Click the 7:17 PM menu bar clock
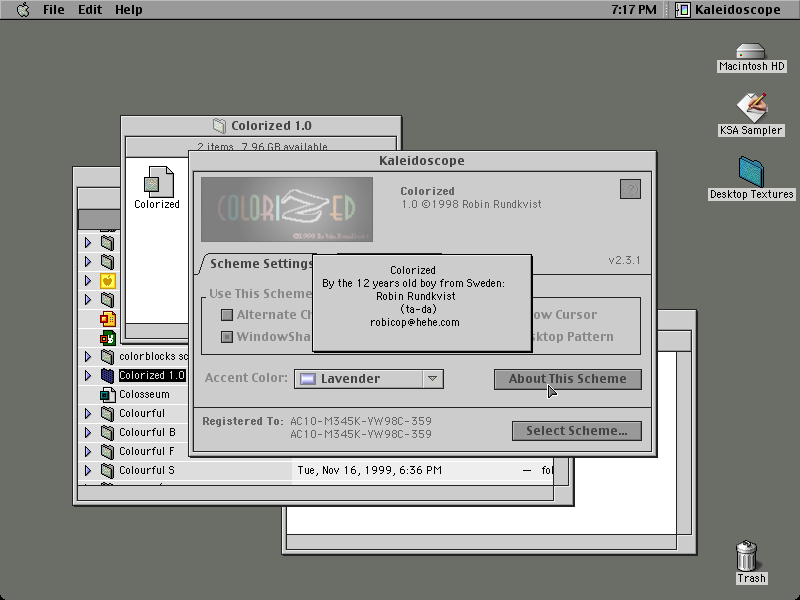 coord(634,10)
